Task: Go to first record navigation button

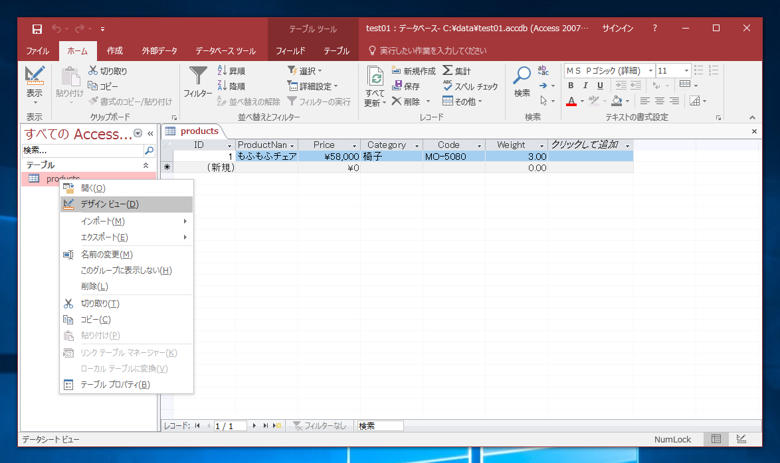Action: pos(197,426)
